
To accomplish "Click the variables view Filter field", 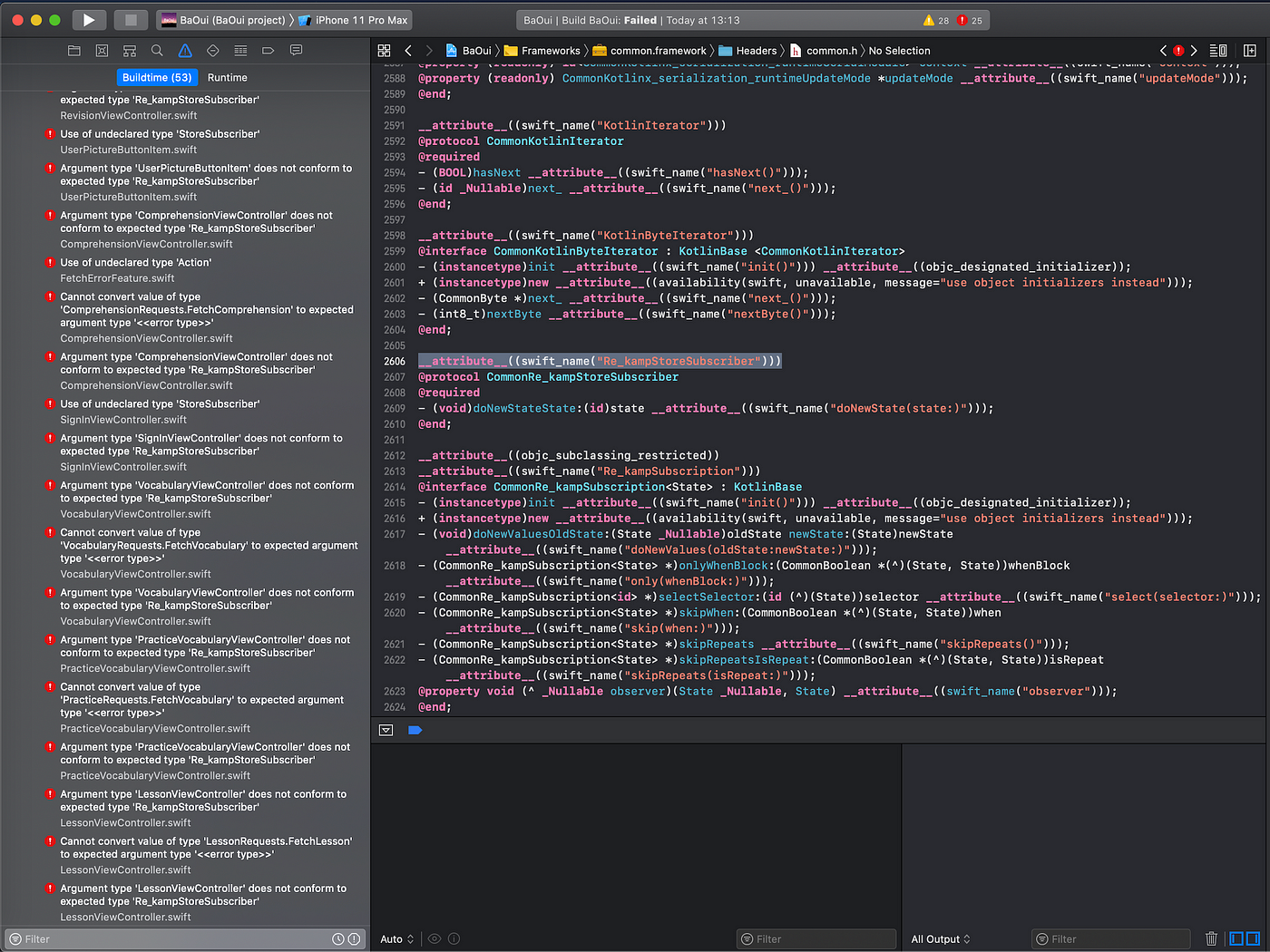I will 816,939.
